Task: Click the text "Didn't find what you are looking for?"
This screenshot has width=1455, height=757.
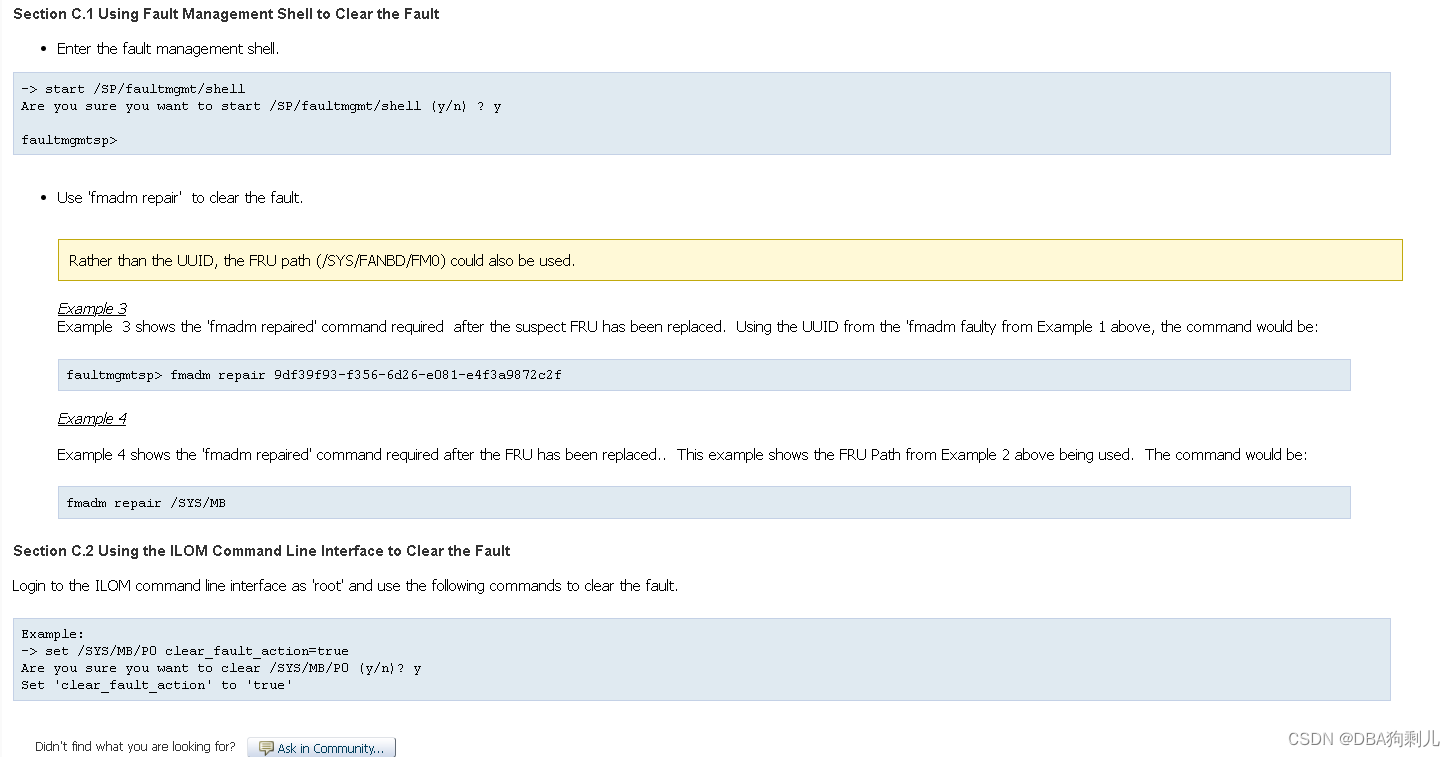Action: click(135, 746)
